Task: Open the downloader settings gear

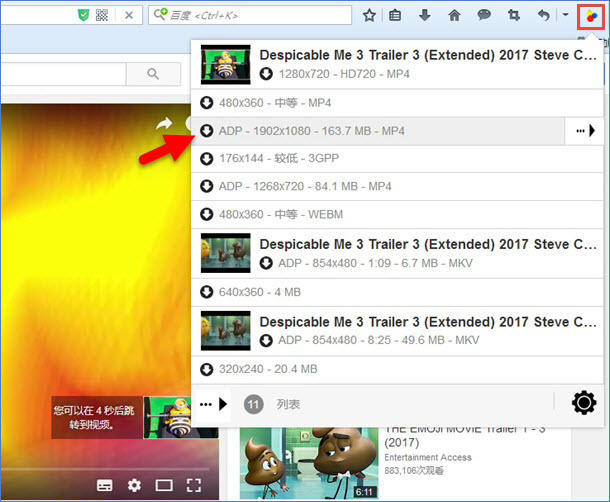Action: click(583, 403)
